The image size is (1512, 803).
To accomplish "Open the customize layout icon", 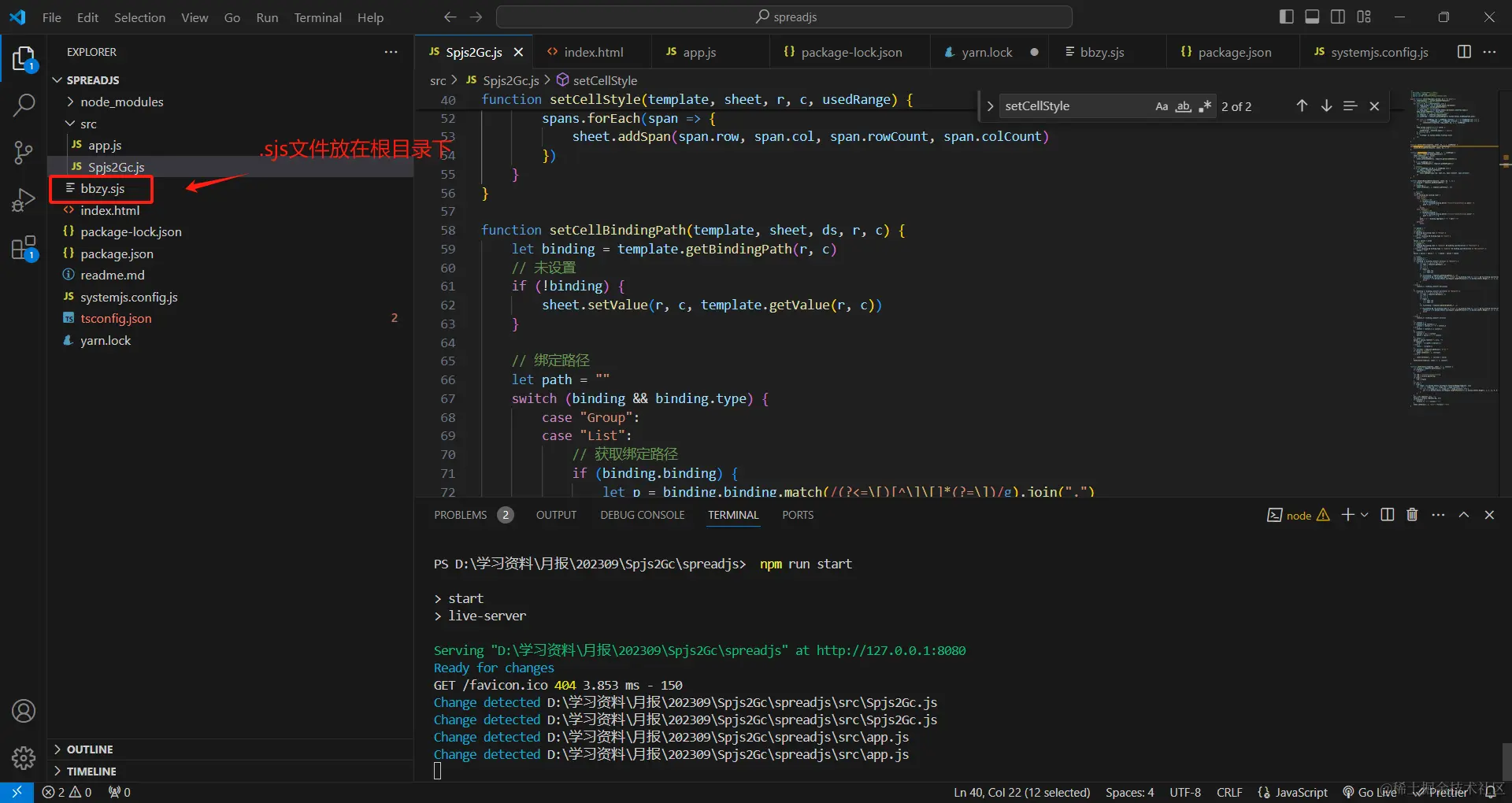I will [x=1364, y=17].
